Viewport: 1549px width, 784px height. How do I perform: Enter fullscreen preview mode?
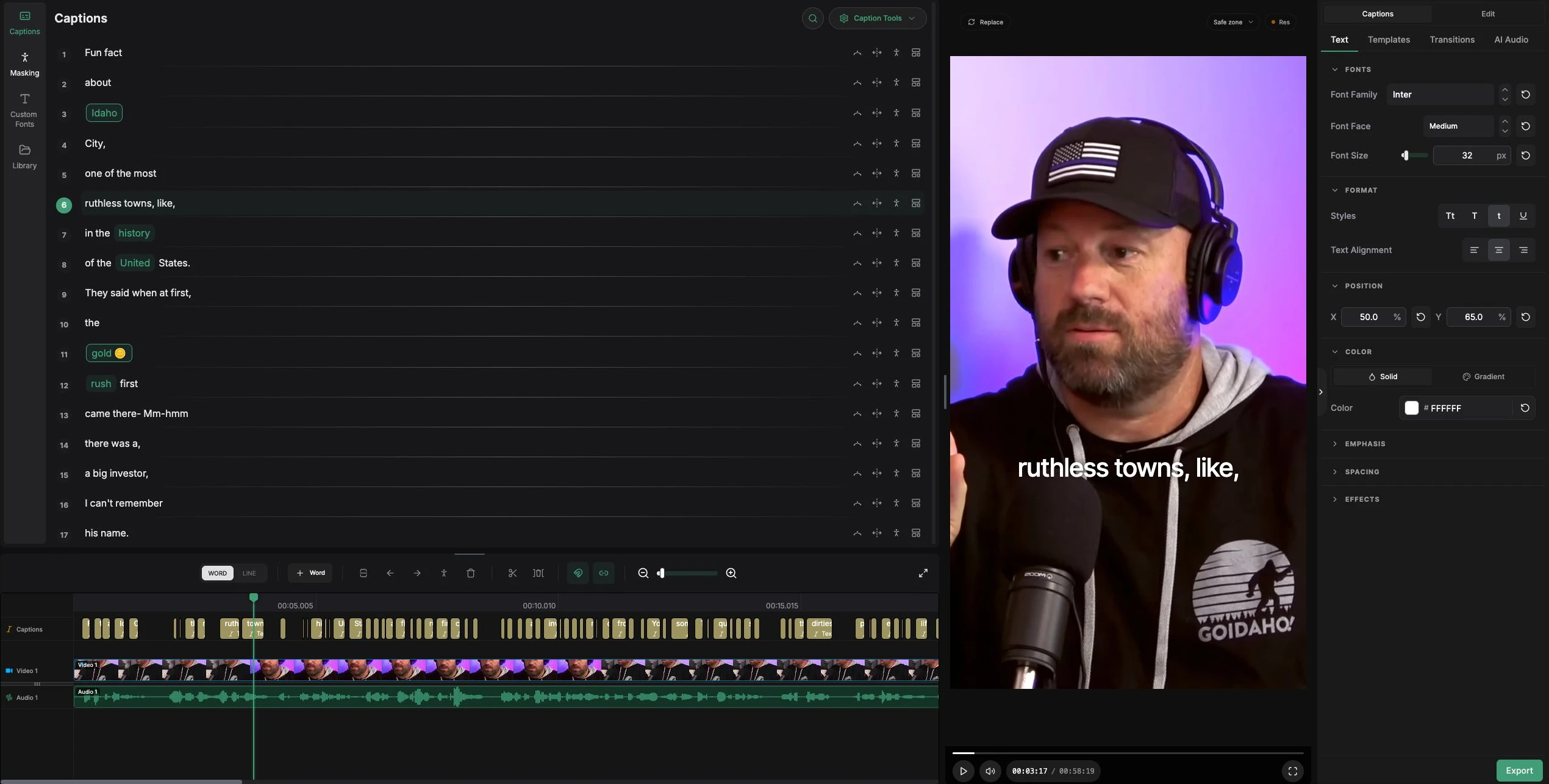pos(1292,771)
